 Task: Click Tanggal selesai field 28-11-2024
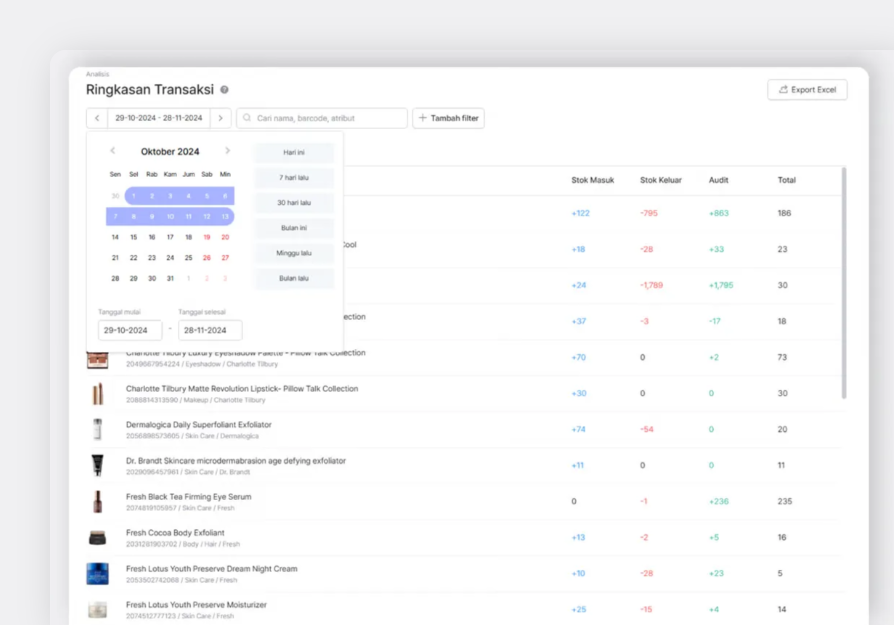[x=210, y=330]
